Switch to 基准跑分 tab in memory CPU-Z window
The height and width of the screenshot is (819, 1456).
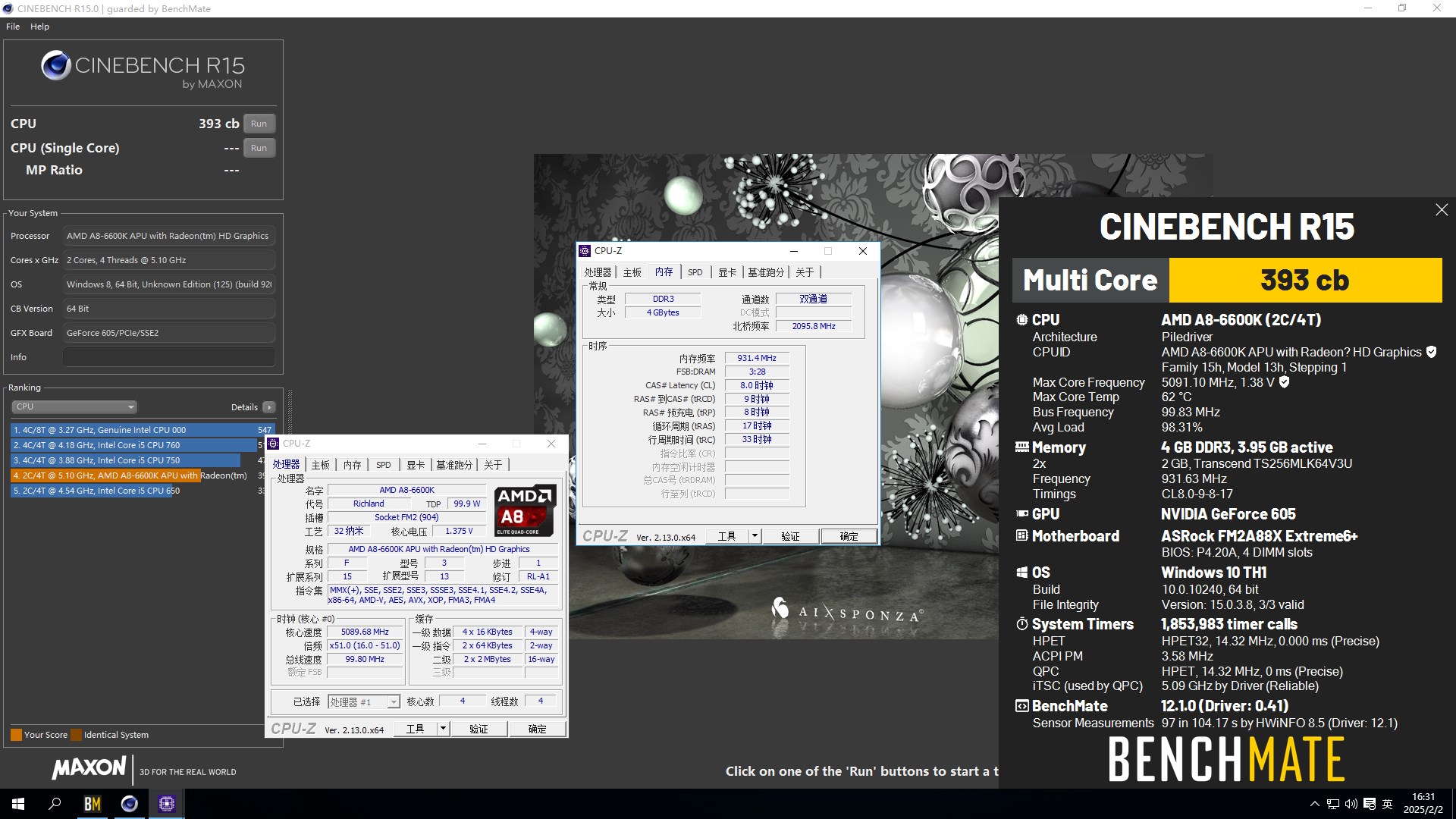pos(766,272)
